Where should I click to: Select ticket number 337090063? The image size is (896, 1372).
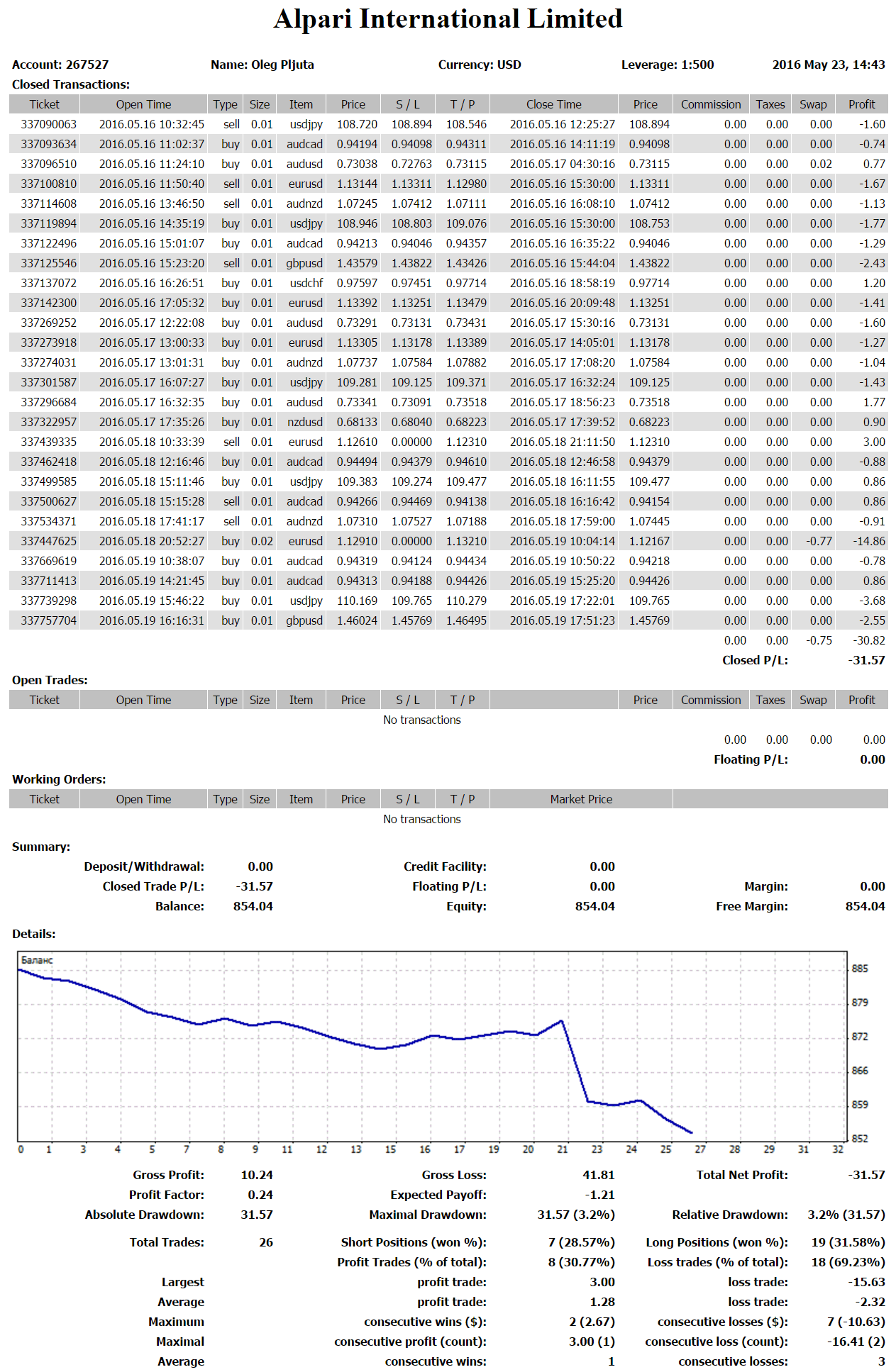(48, 124)
